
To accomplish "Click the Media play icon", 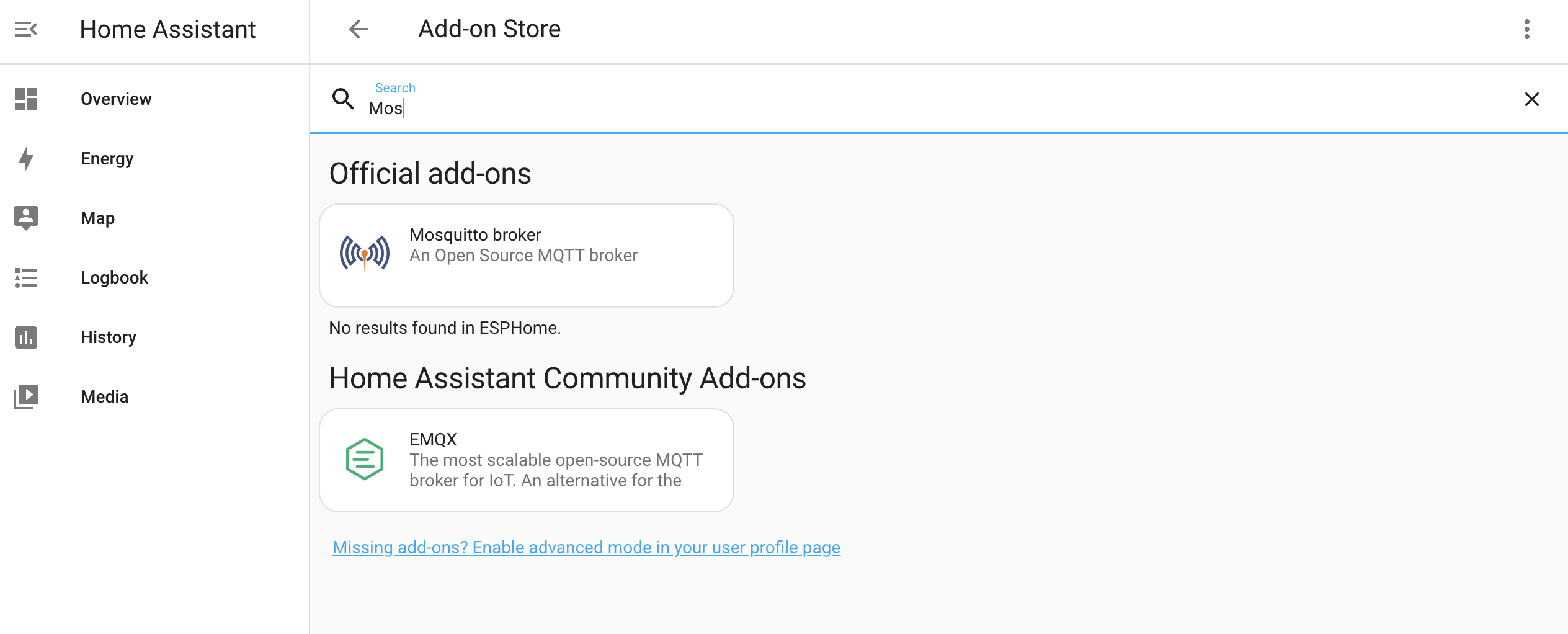I will coord(26,396).
